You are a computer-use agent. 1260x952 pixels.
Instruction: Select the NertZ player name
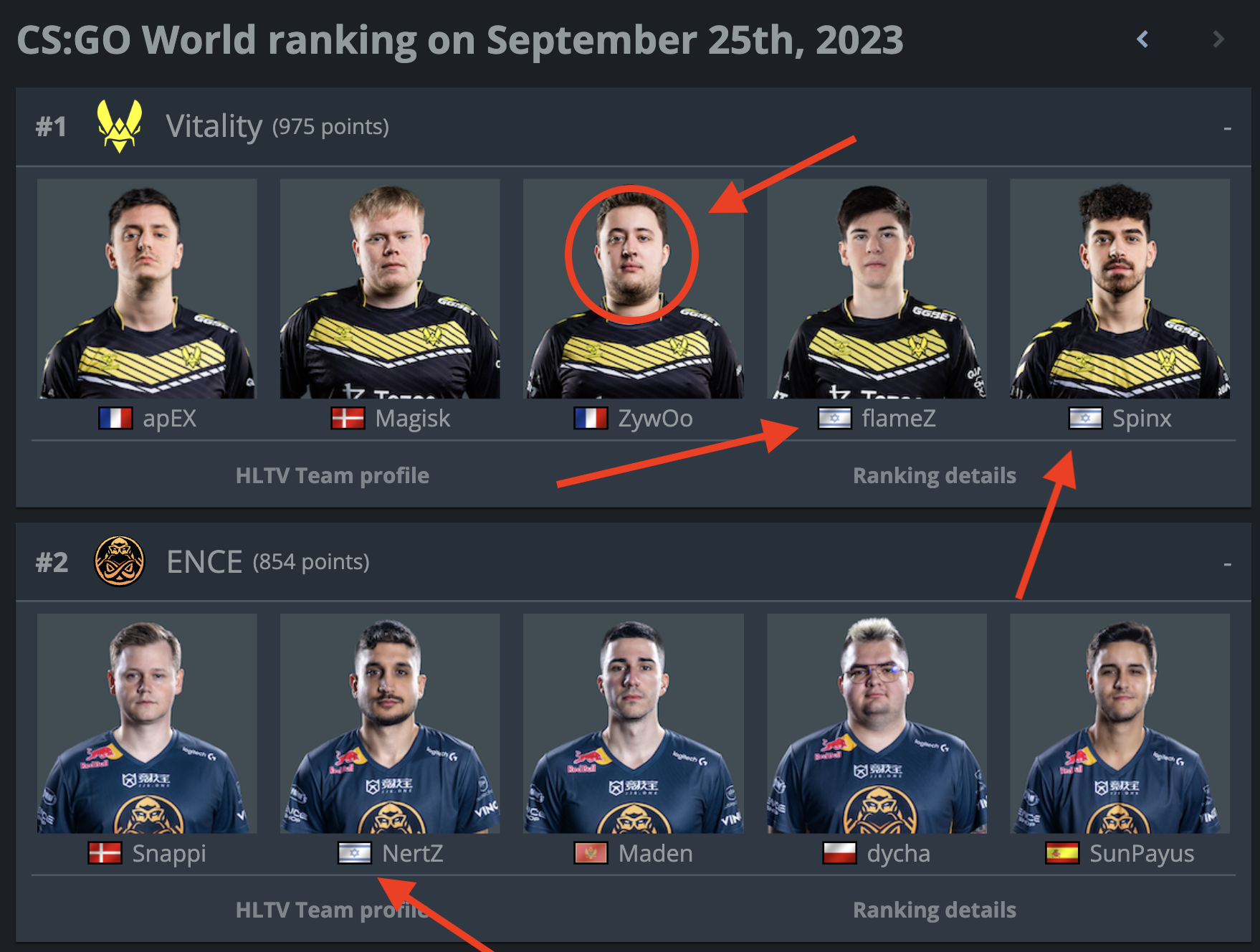pos(413,853)
